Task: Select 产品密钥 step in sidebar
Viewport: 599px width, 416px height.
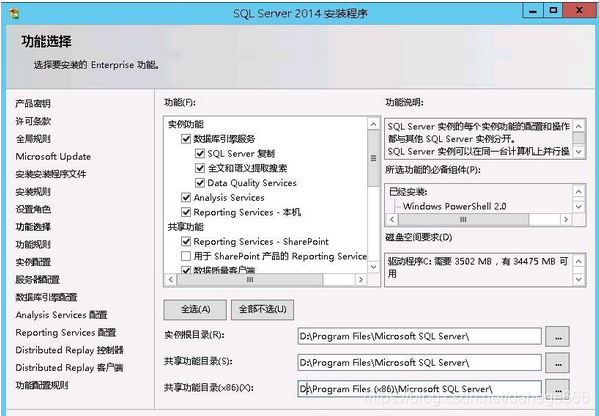Action: (x=33, y=104)
